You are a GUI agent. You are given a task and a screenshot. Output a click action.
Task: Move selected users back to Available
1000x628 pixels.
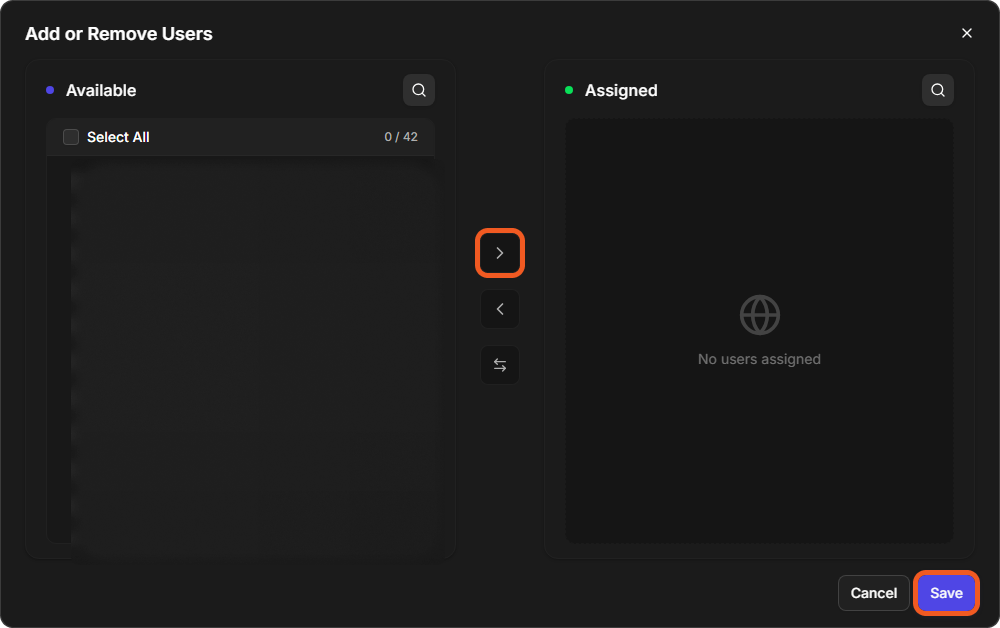(x=500, y=309)
